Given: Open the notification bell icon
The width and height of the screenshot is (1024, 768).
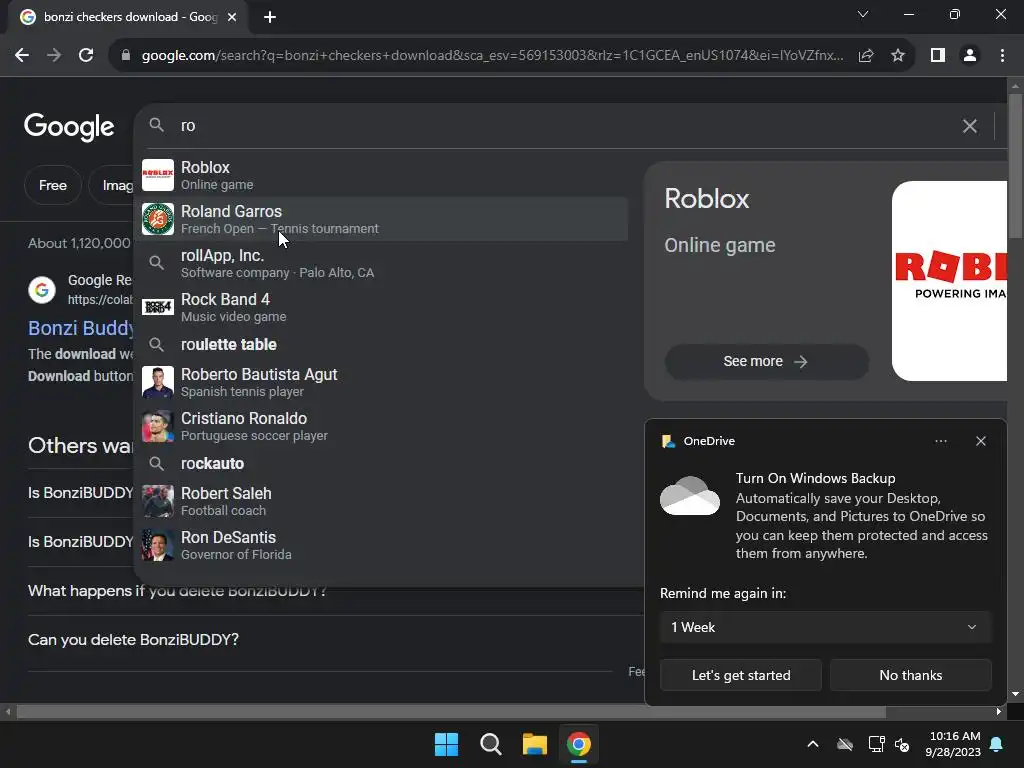Looking at the screenshot, I should click(x=997, y=744).
